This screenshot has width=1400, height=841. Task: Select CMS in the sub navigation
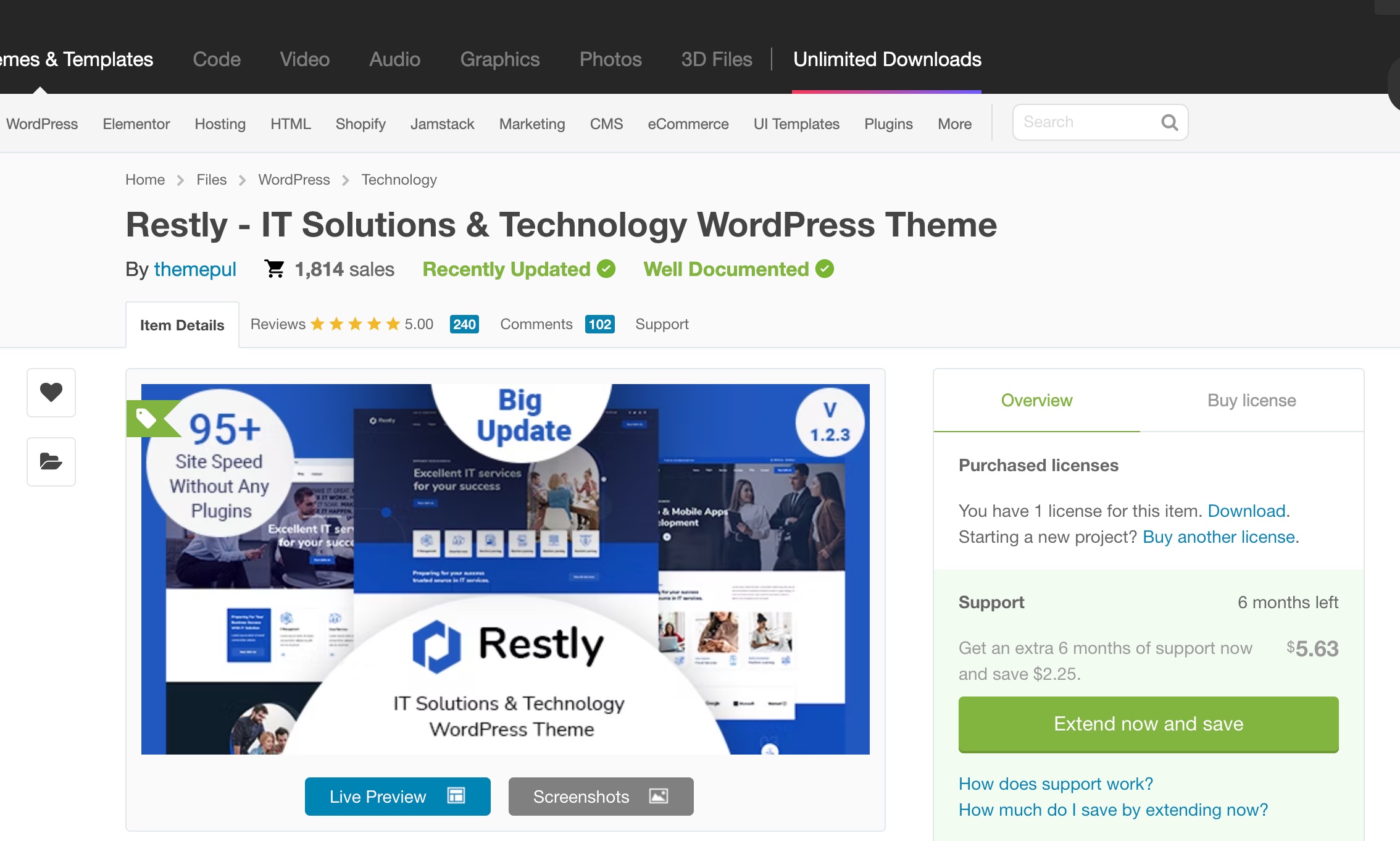pyautogui.click(x=606, y=123)
